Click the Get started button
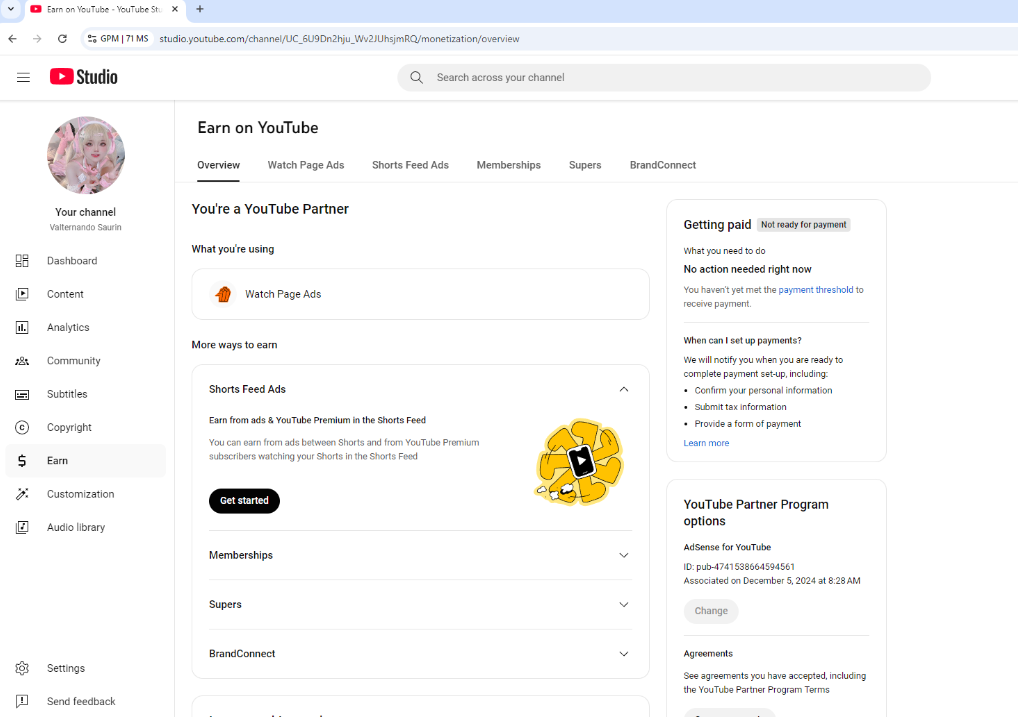 click(244, 501)
